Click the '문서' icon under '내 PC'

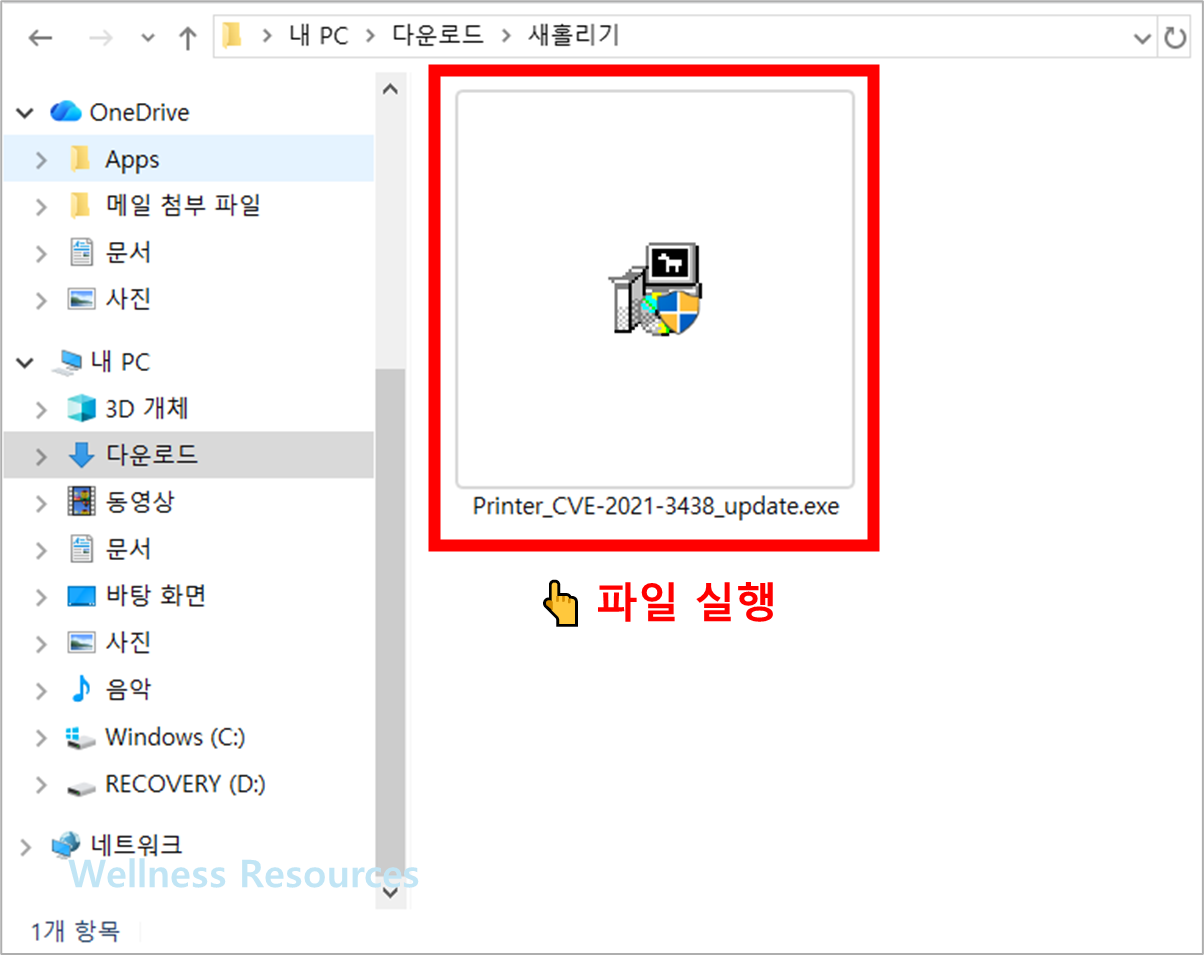81,548
